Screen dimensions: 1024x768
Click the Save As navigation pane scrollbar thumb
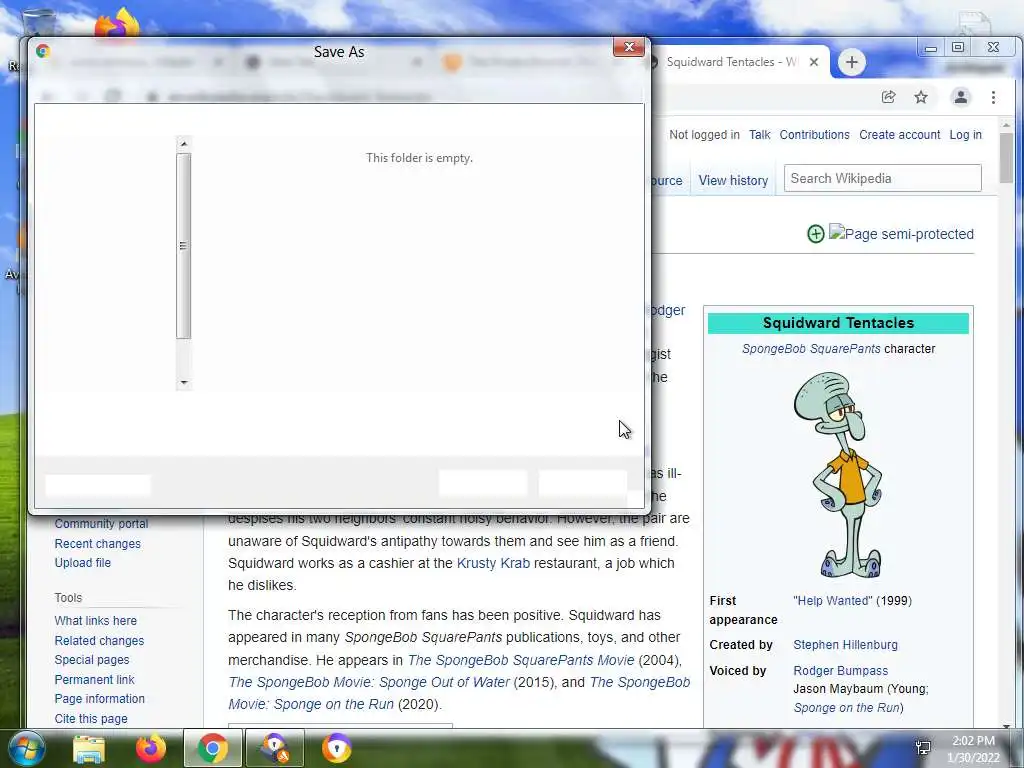(x=184, y=246)
